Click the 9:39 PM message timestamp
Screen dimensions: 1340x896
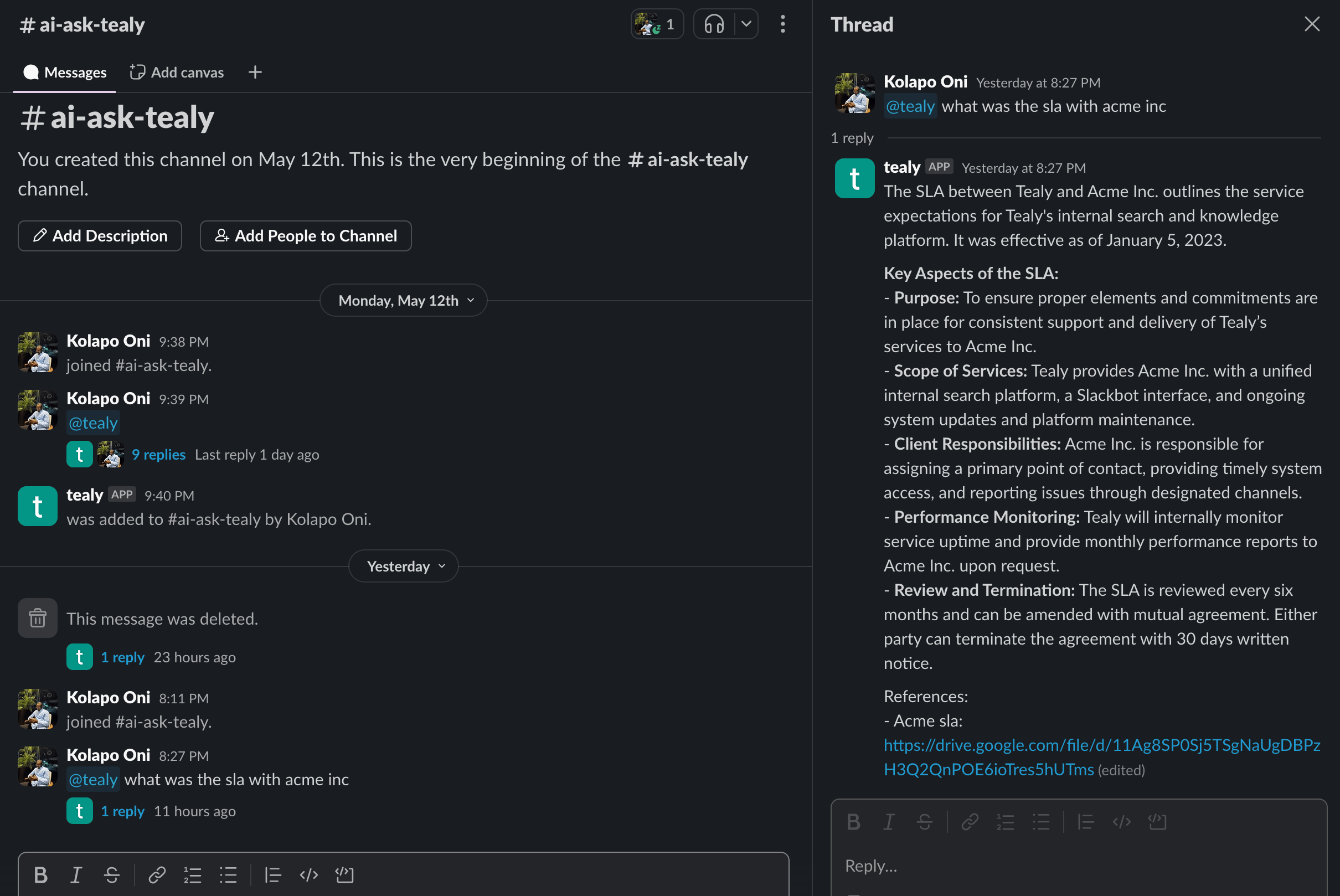[183, 399]
